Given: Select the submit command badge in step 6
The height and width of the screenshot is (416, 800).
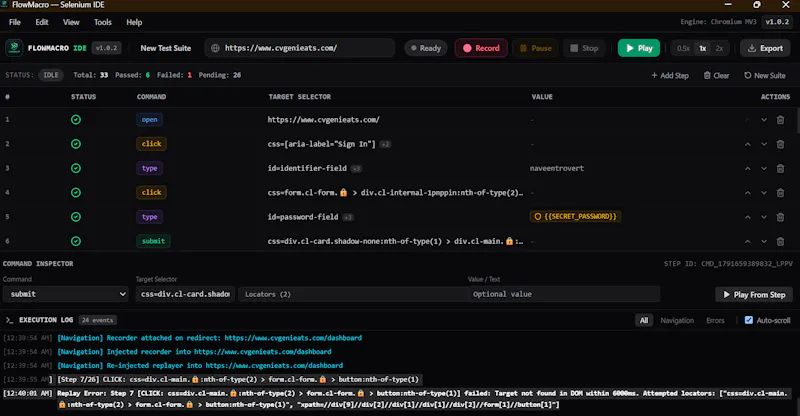Looking at the screenshot, I should tap(153, 241).
